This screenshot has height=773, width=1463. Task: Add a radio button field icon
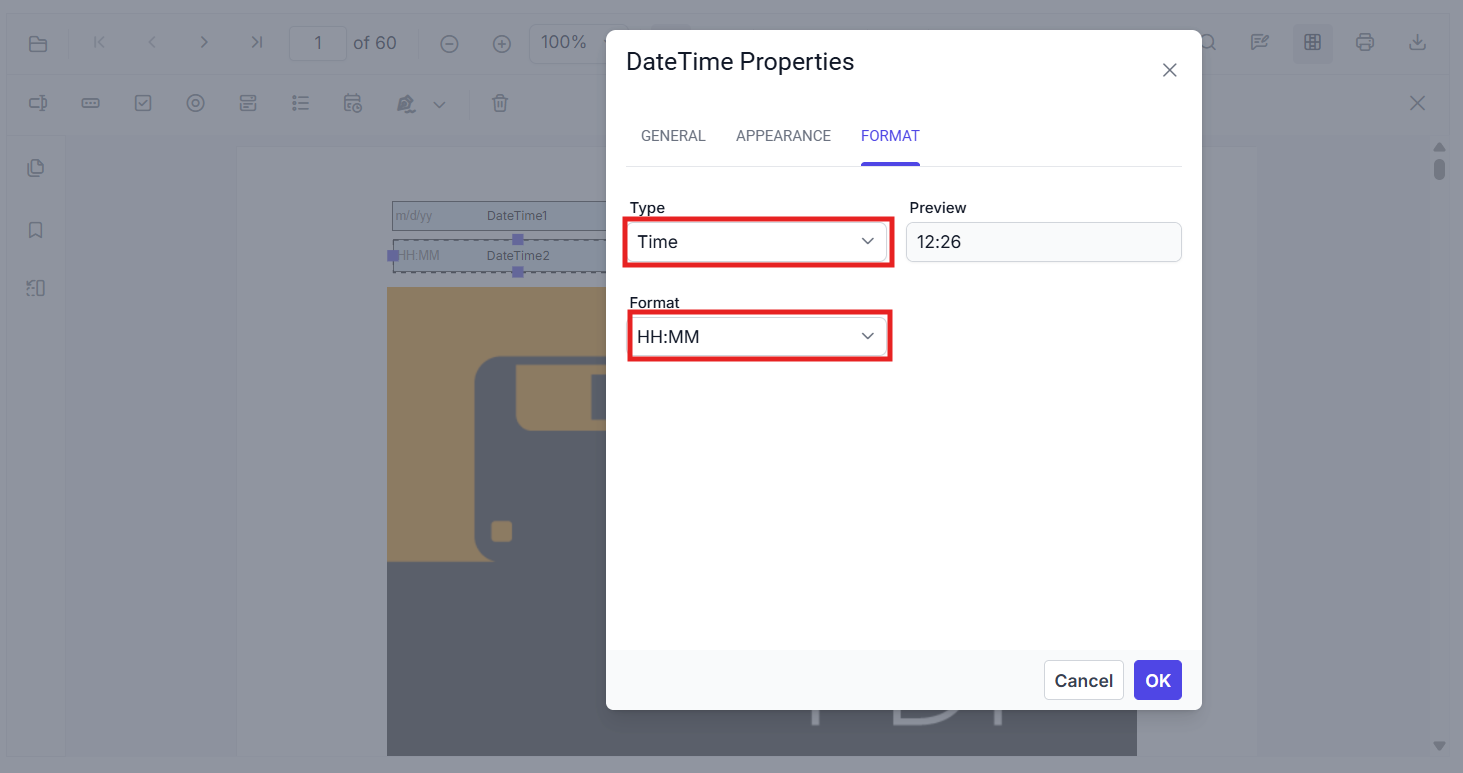[196, 103]
